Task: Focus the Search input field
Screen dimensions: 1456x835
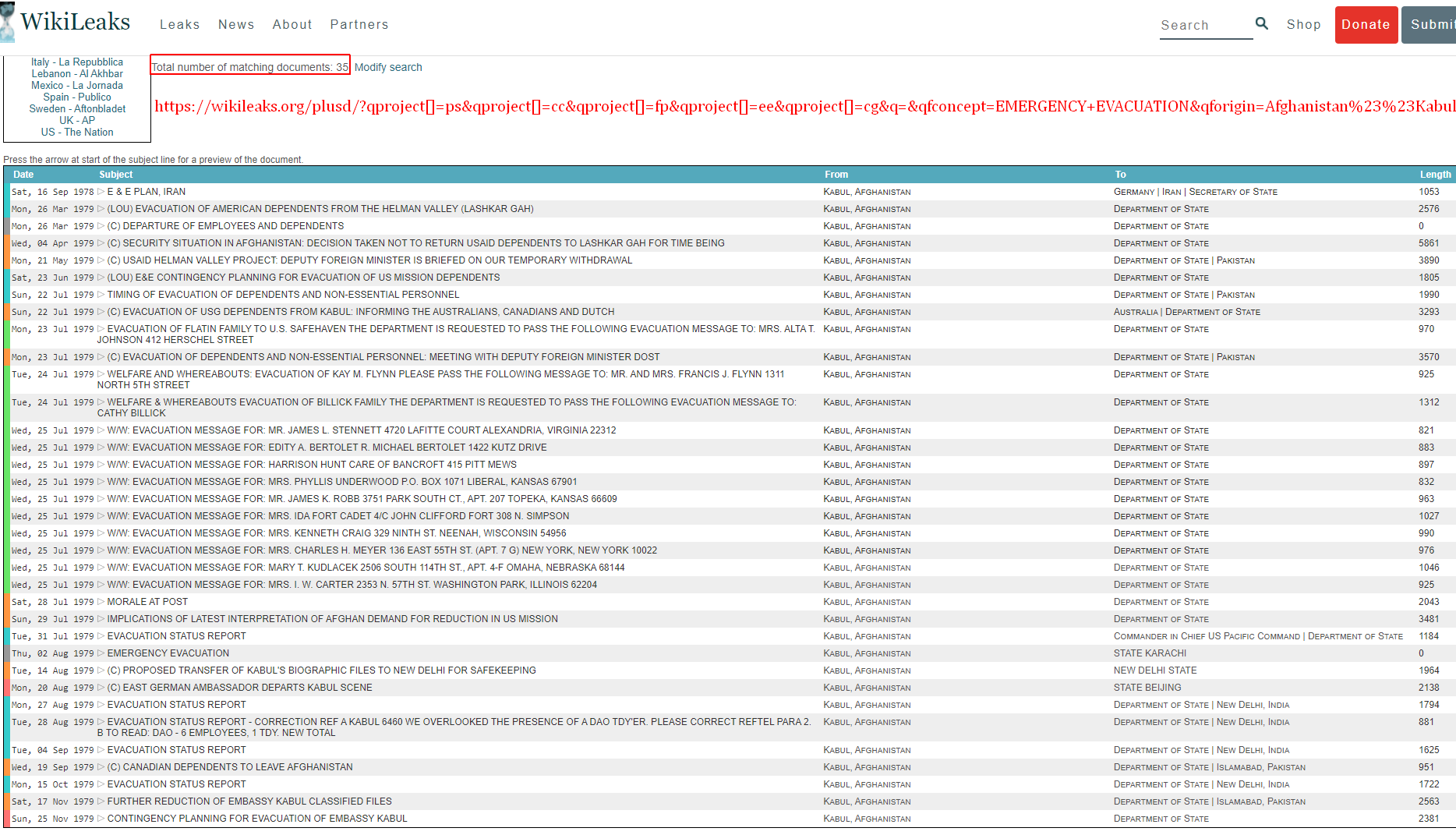Action: click(x=1206, y=25)
